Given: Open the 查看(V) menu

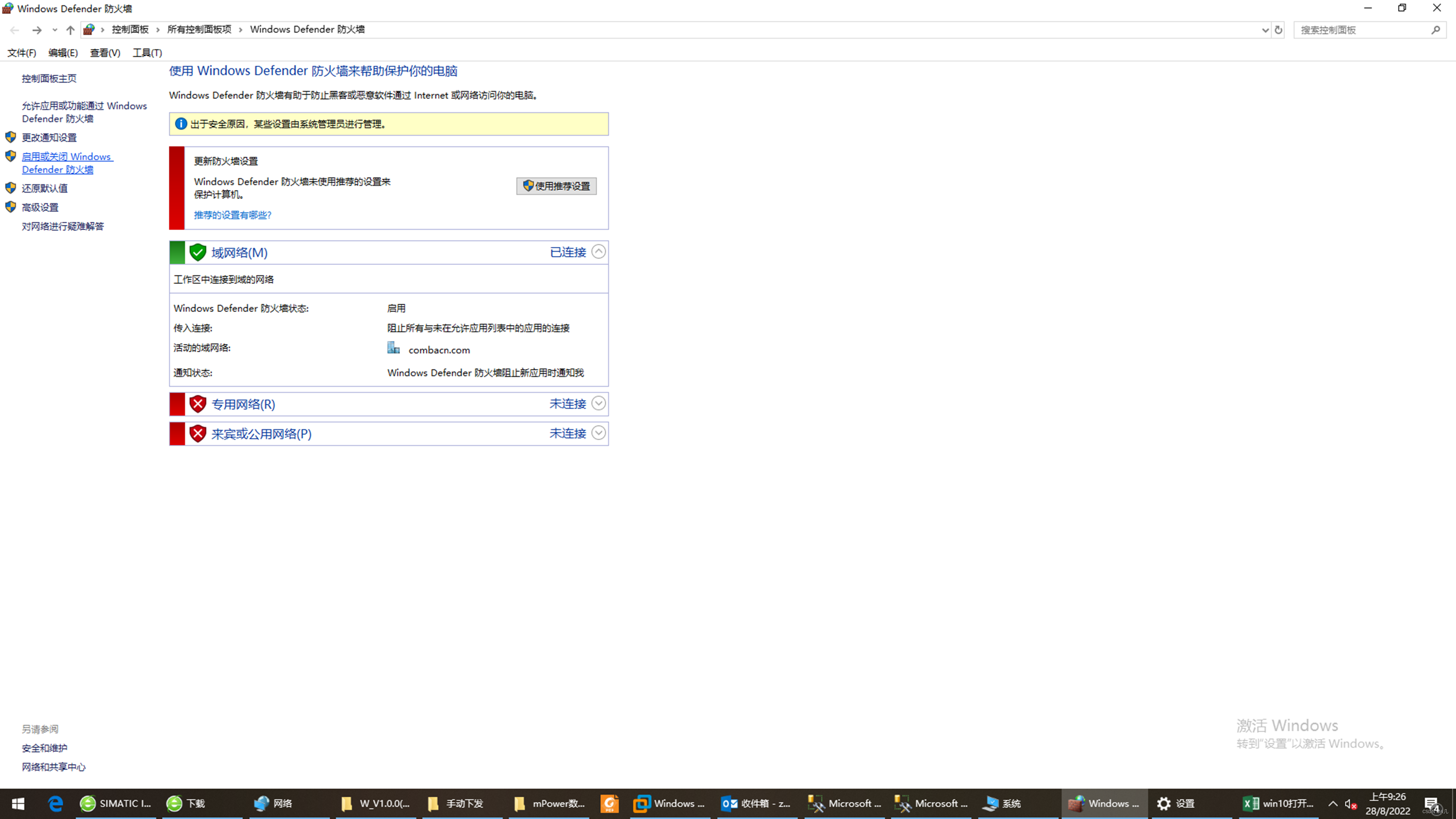Looking at the screenshot, I should (105, 52).
